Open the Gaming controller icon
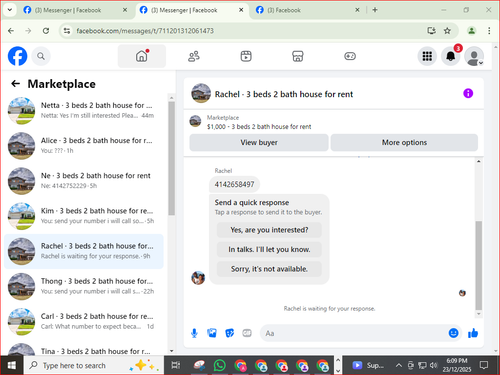 (x=350, y=56)
